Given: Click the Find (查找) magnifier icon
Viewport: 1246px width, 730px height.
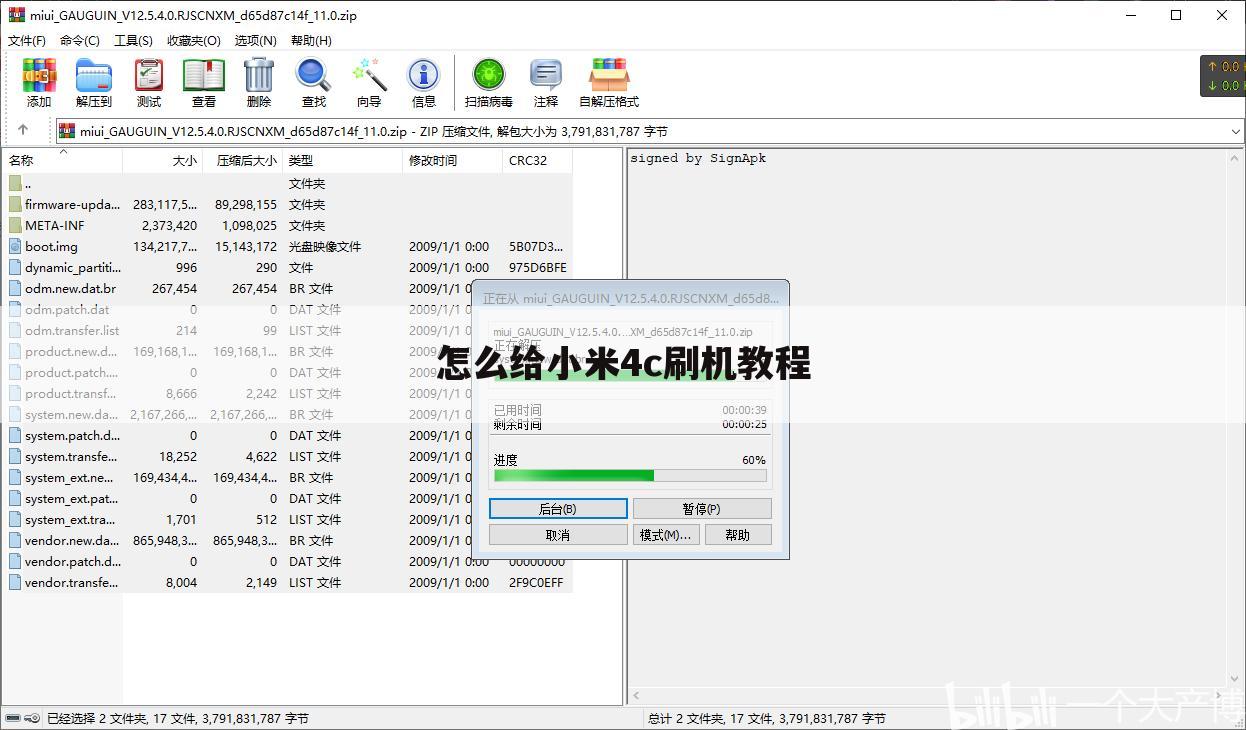Looking at the screenshot, I should pyautogui.click(x=314, y=82).
